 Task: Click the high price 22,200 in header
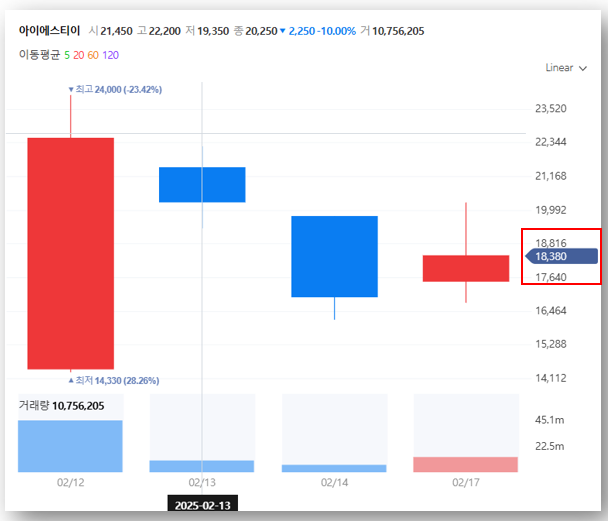pos(164,31)
